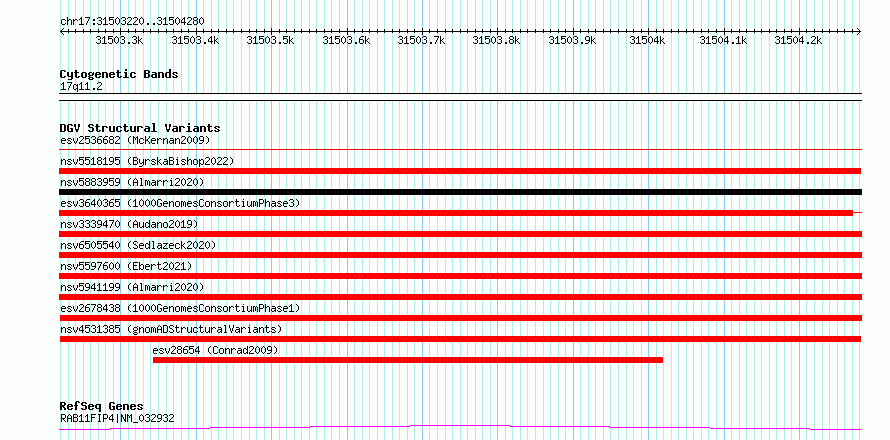This screenshot has height=440, width=890.
Task: Open the nsv6505540 (Sedlazeck2020) variant label
Action: [x=138, y=245]
